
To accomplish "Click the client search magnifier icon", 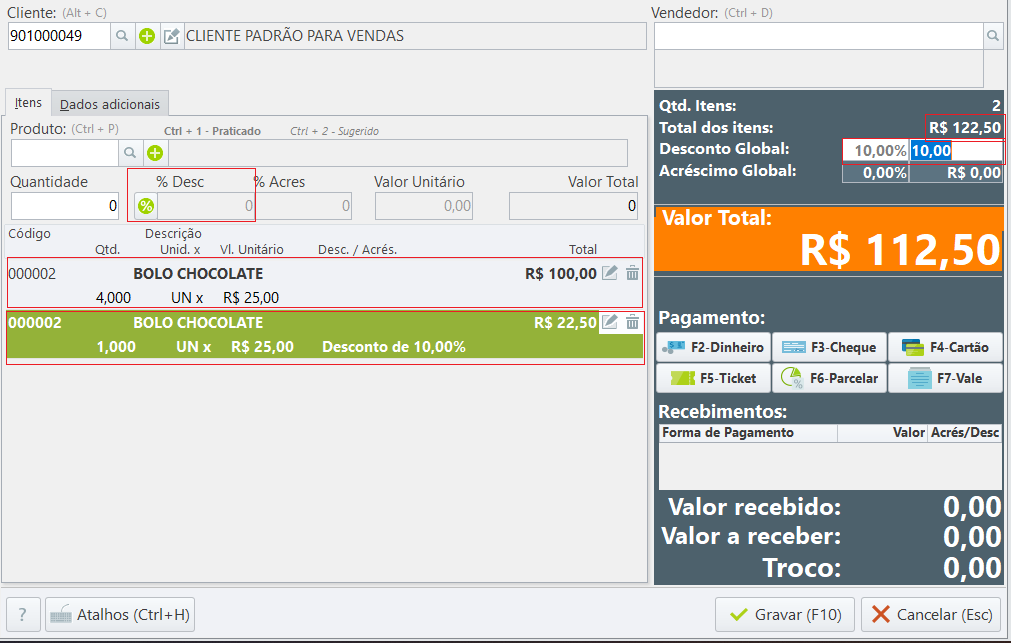I will click(x=122, y=36).
